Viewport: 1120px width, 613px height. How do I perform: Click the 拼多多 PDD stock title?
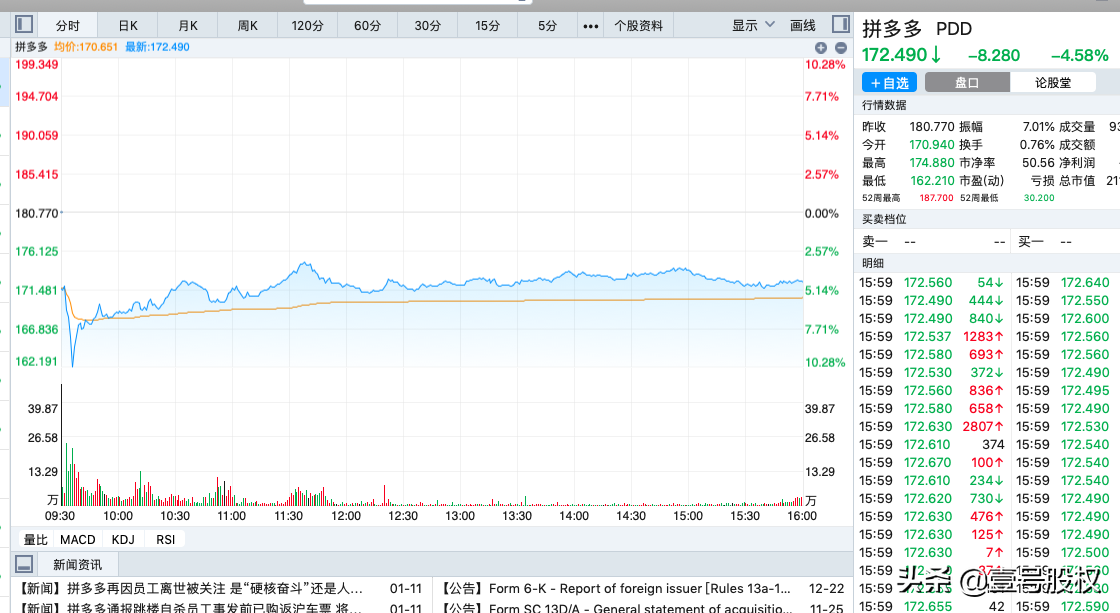pos(917,29)
